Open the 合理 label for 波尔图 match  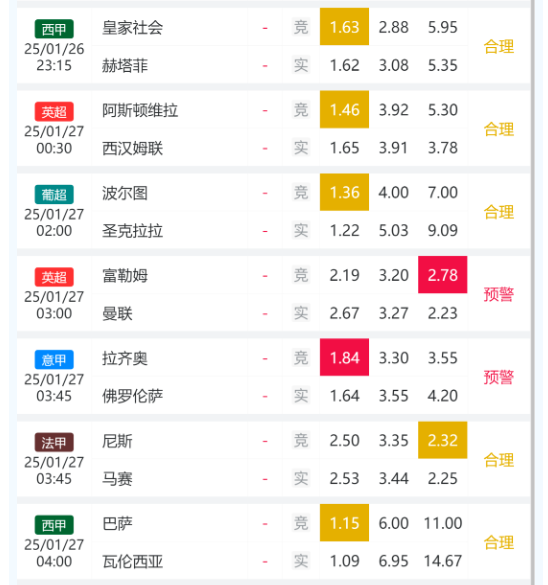coord(499,212)
